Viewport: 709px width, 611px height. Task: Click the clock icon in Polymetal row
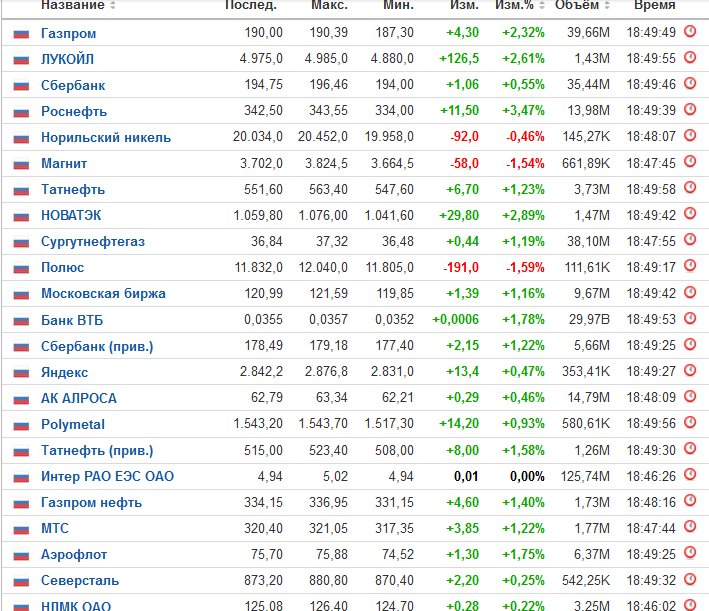[x=690, y=422]
